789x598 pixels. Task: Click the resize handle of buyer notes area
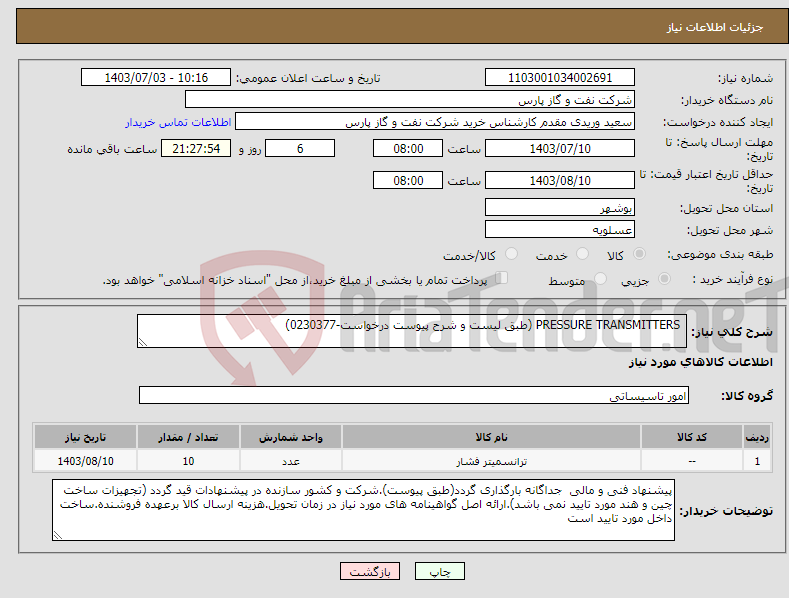[58, 536]
